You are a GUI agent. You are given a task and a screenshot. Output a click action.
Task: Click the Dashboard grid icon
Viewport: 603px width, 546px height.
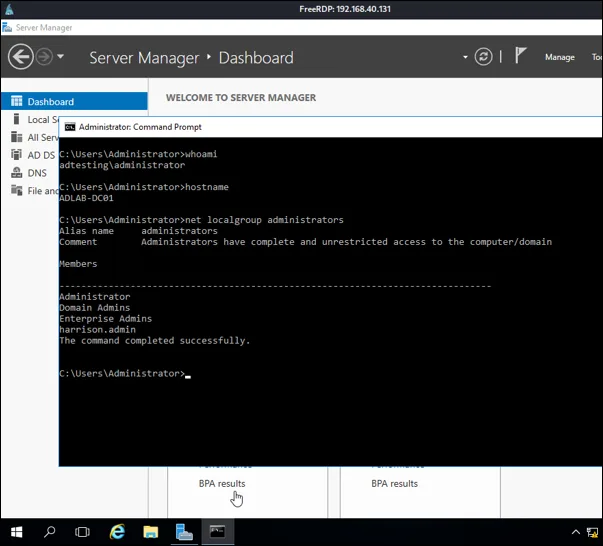pos(17,101)
